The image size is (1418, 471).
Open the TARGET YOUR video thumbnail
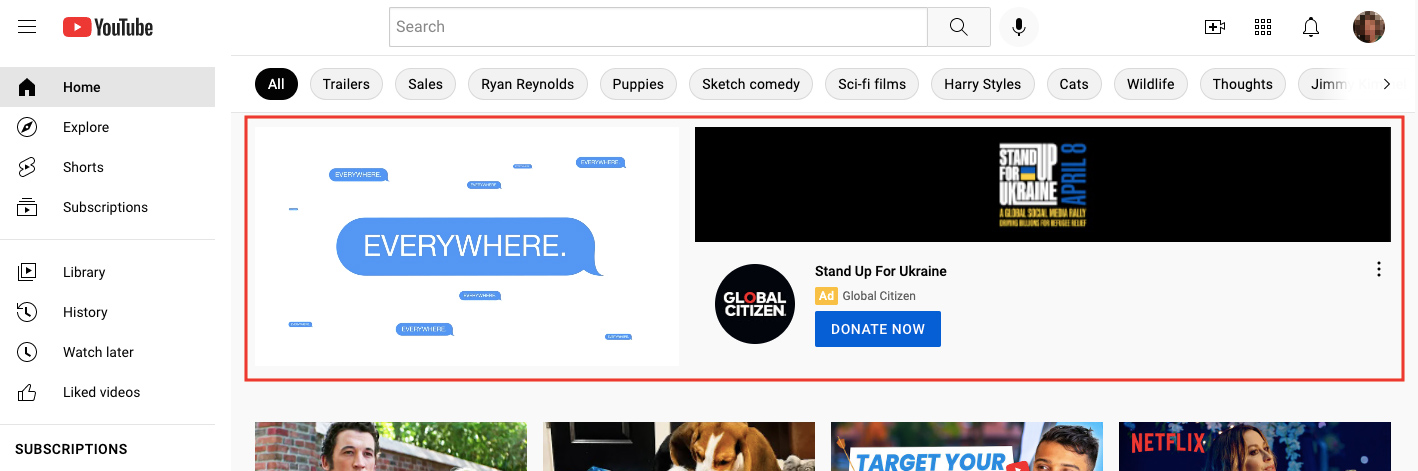tap(967, 446)
